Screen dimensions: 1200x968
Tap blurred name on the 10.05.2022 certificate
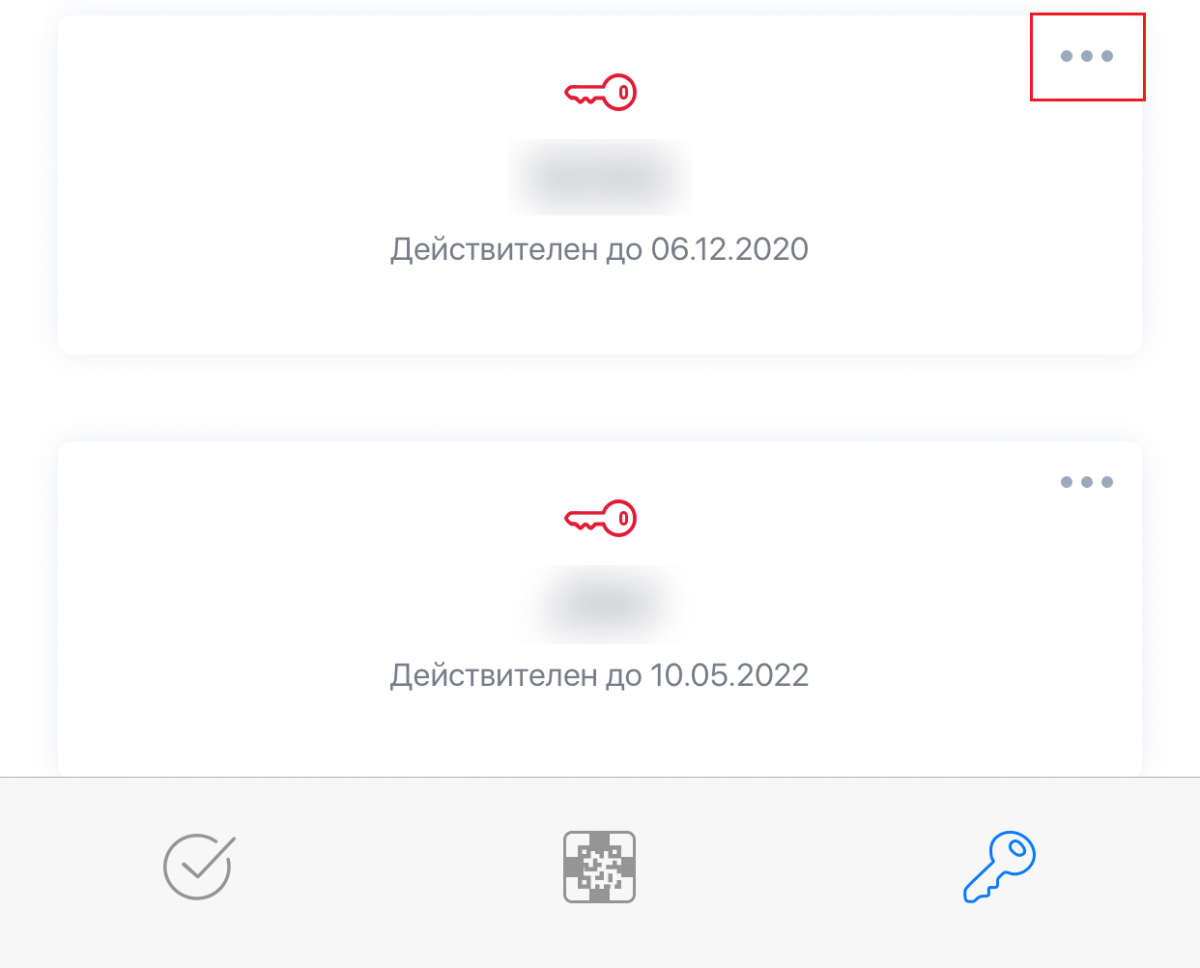click(600, 604)
